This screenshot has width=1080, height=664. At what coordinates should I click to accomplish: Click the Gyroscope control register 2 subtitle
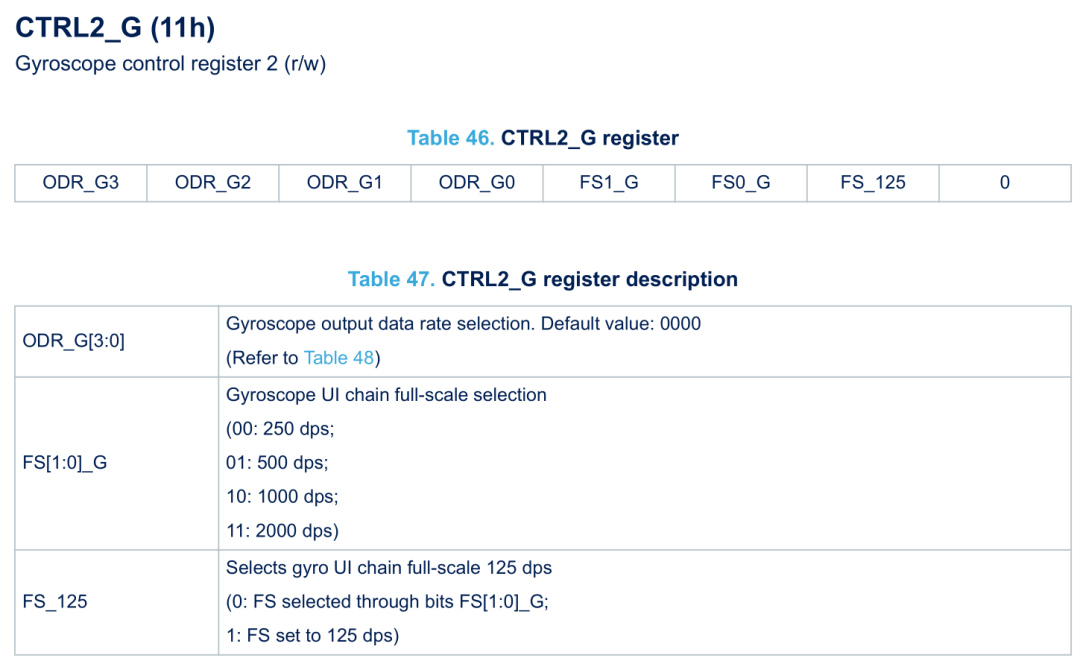(170, 64)
